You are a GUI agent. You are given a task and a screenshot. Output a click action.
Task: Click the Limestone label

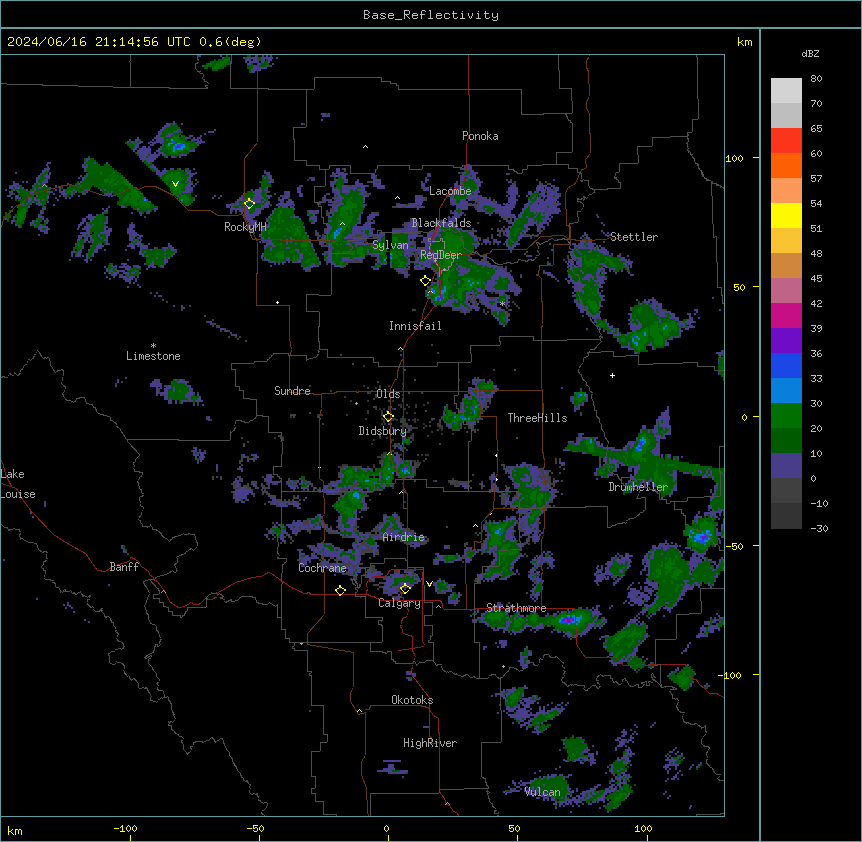point(153,356)
